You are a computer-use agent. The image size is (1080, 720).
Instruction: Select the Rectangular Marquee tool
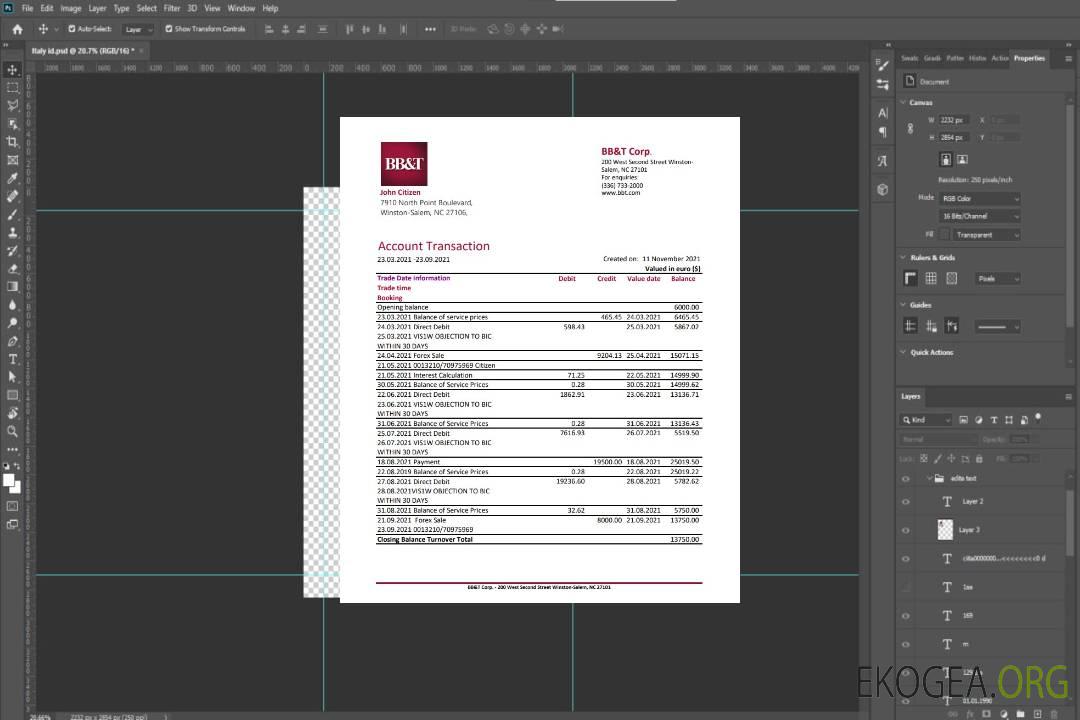12,88
